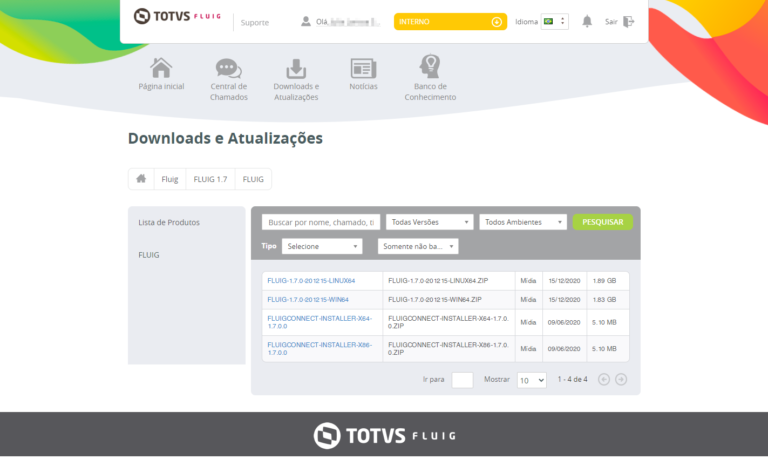Click the Sair text link

coord(611,22)
